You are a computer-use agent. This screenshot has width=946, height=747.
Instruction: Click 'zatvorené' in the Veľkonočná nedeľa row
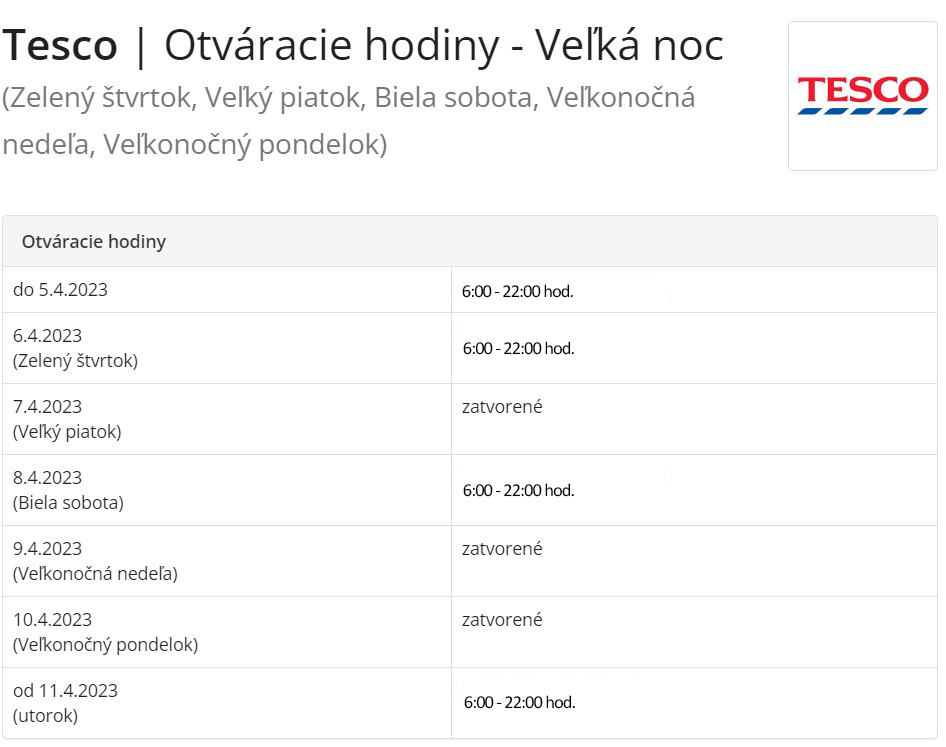point(502,549)
